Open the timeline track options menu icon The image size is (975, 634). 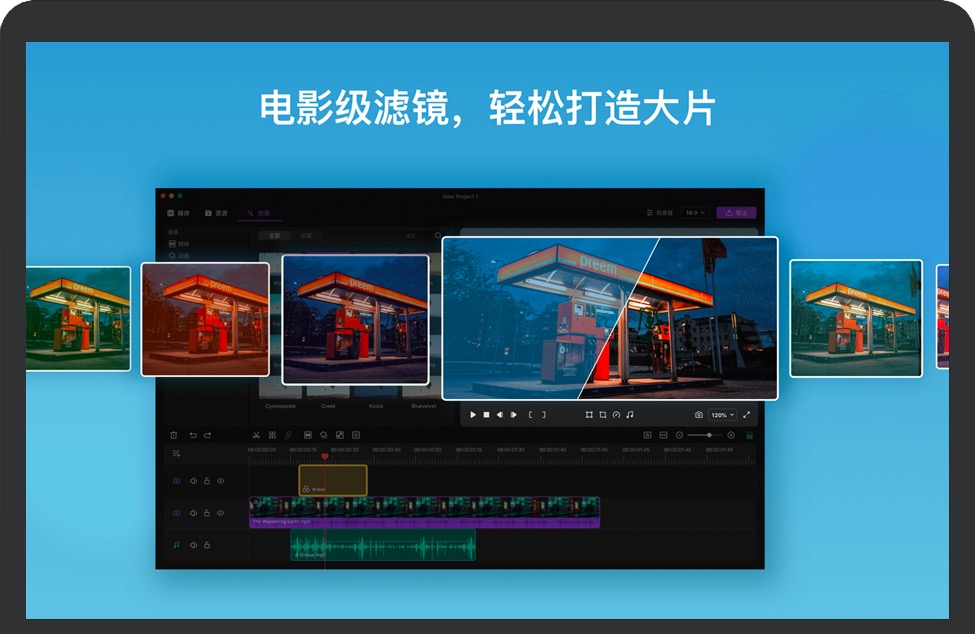176,453
